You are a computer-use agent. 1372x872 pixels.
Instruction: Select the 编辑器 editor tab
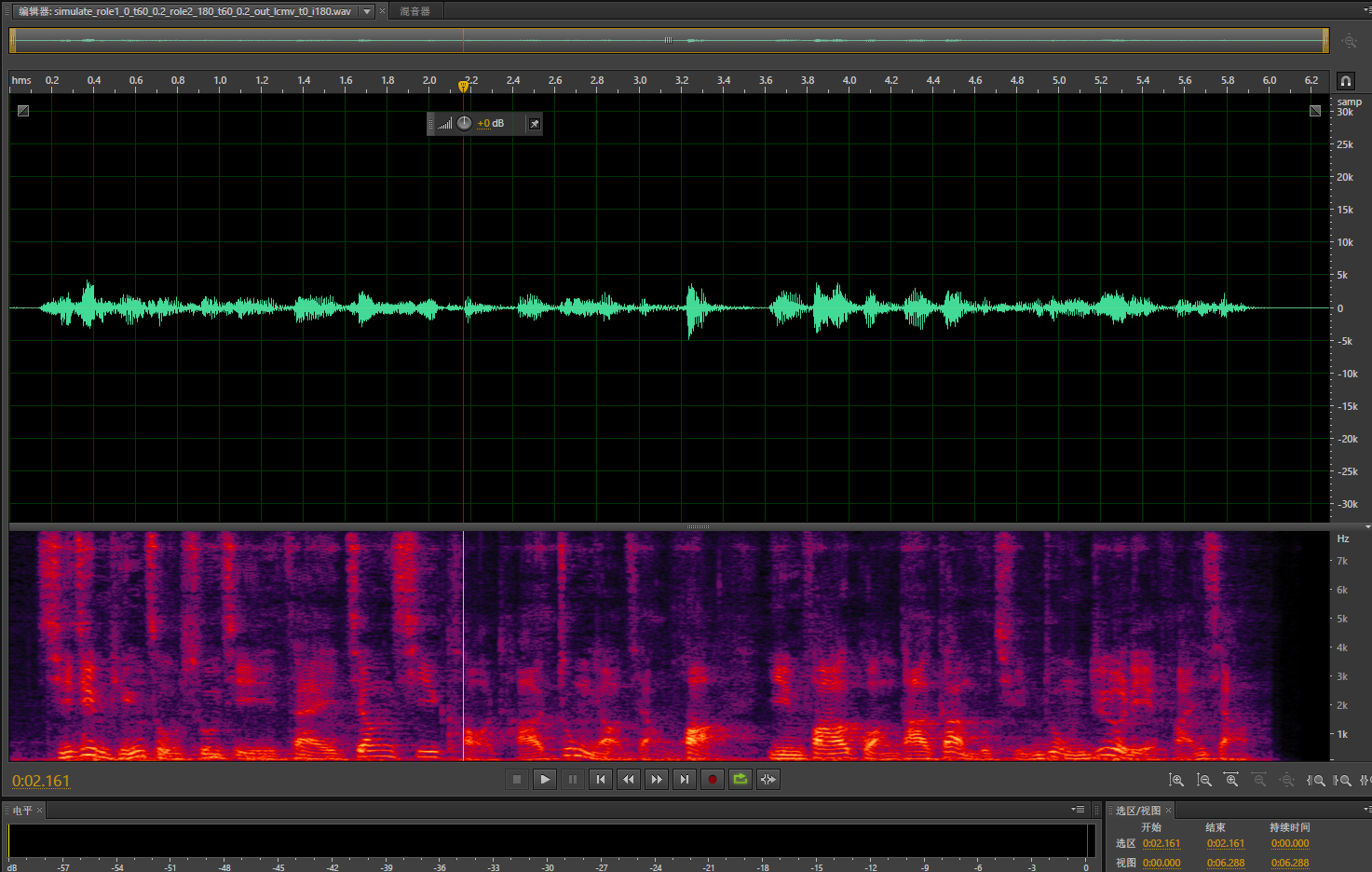tap(185, 11)
